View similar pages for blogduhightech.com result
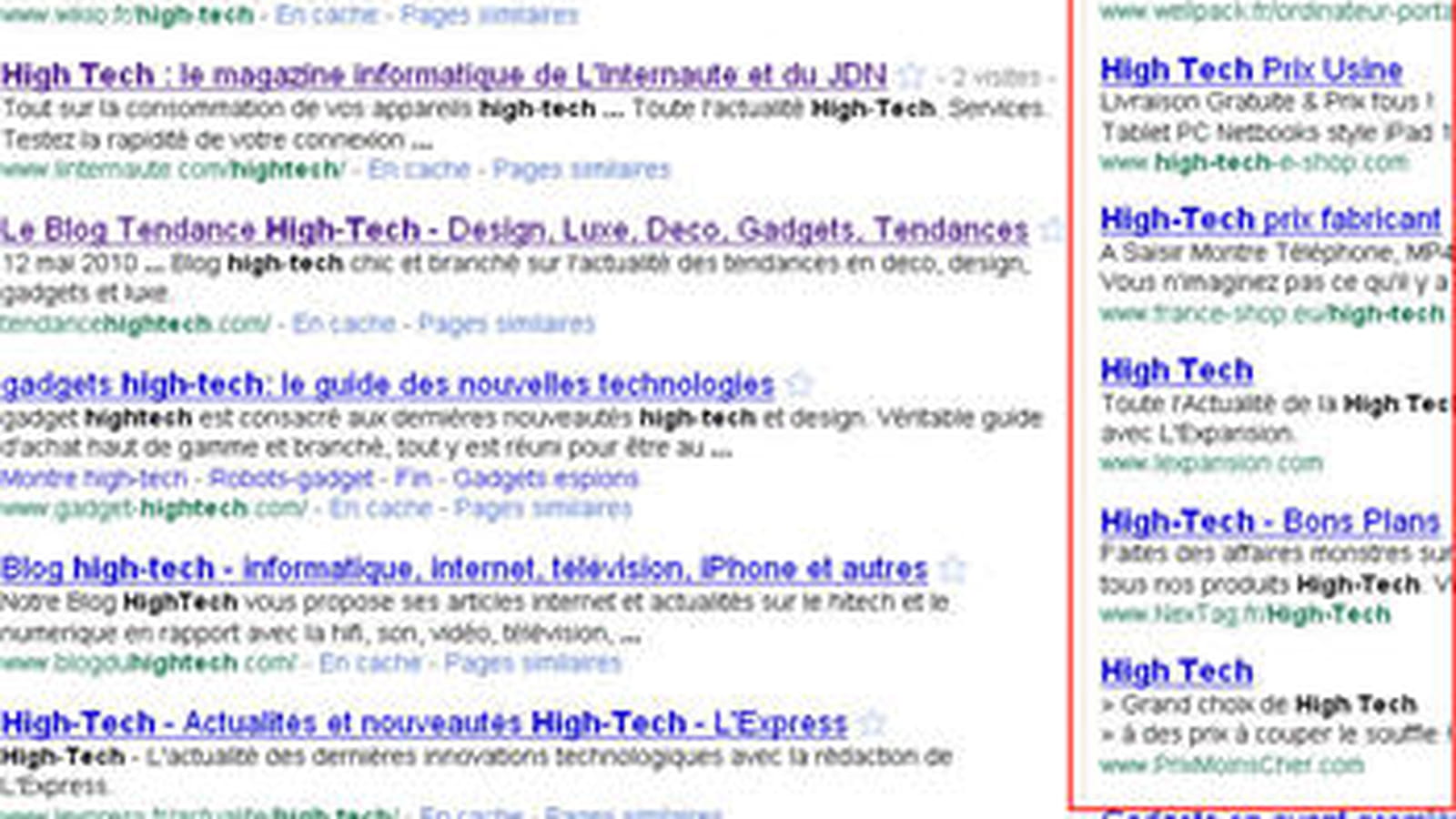The image size is (1456, 819). coord(533,662)
